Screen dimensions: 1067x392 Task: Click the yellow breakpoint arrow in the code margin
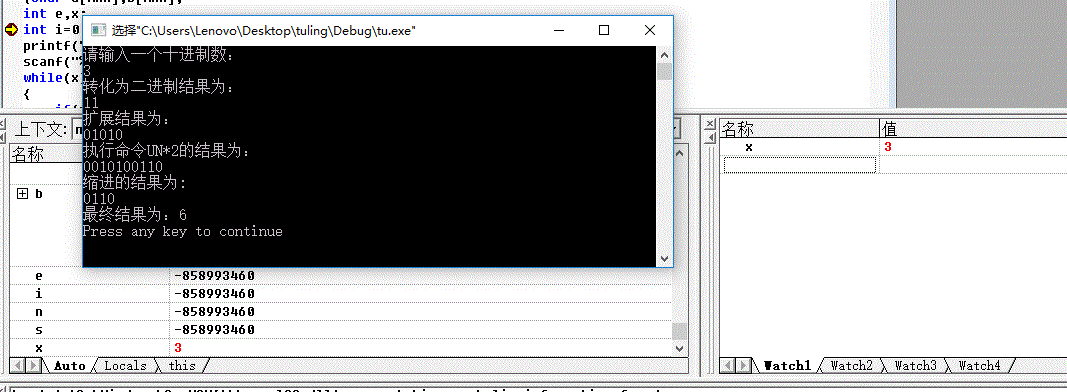click(x=11, y=29)
